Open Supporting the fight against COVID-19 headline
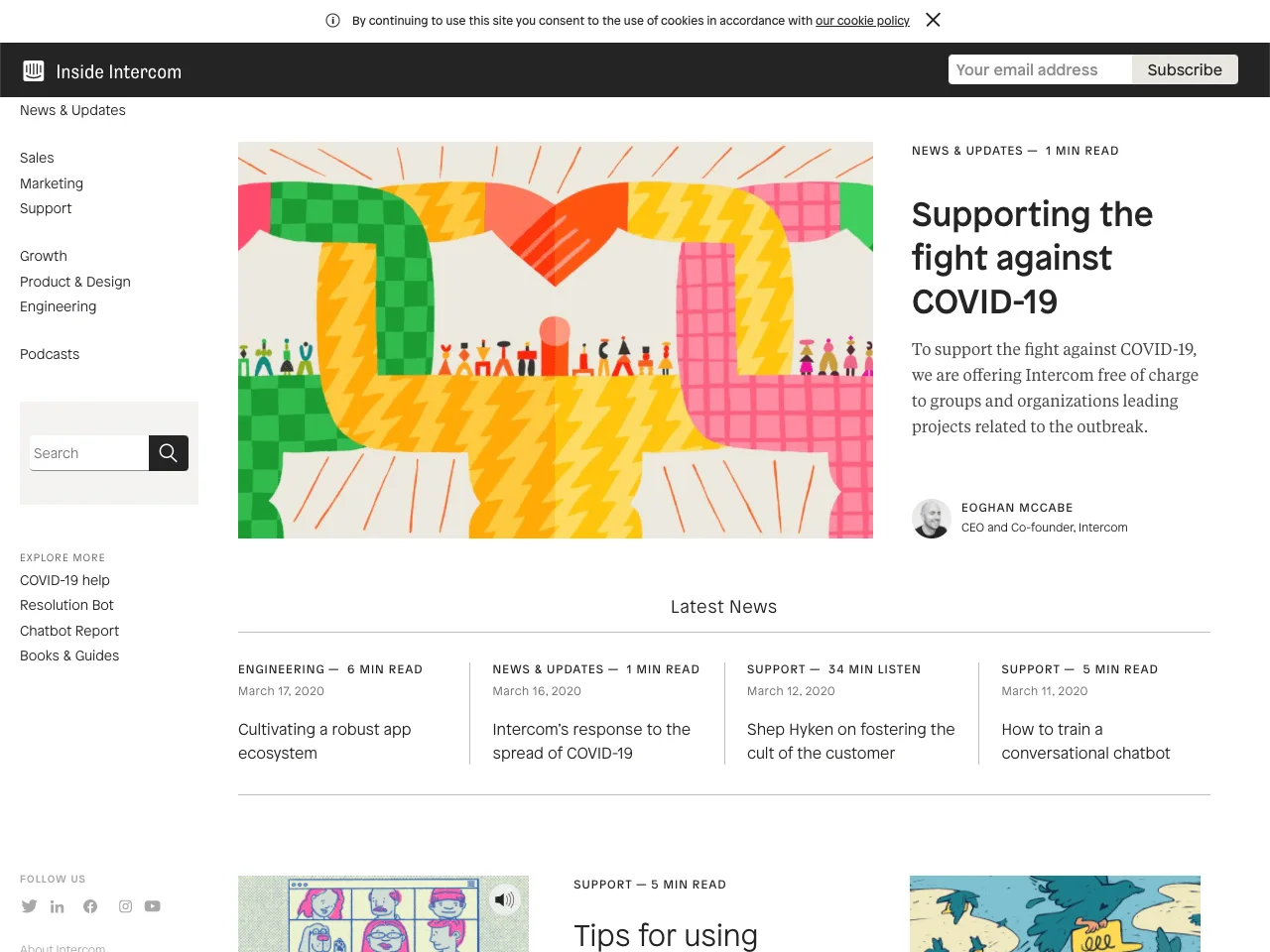 point(1032,258)
